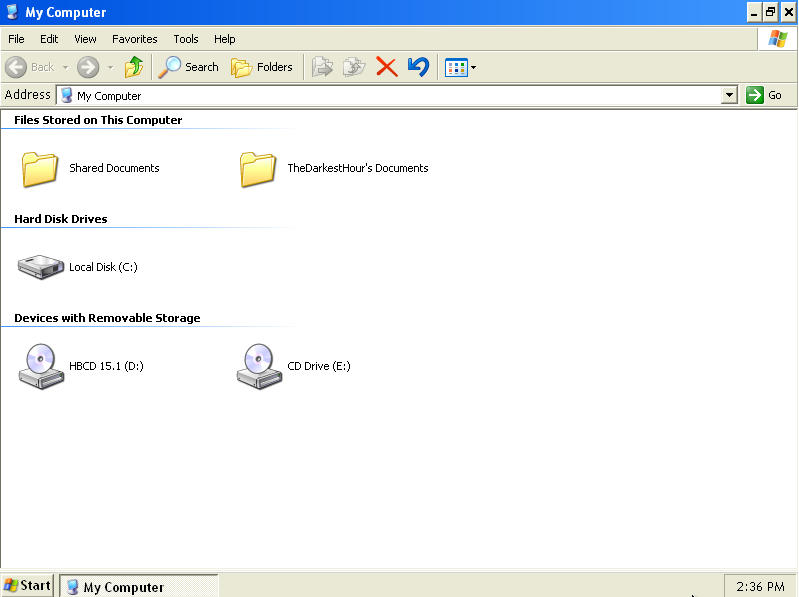Click the Local Disk (C:) label

103,267
